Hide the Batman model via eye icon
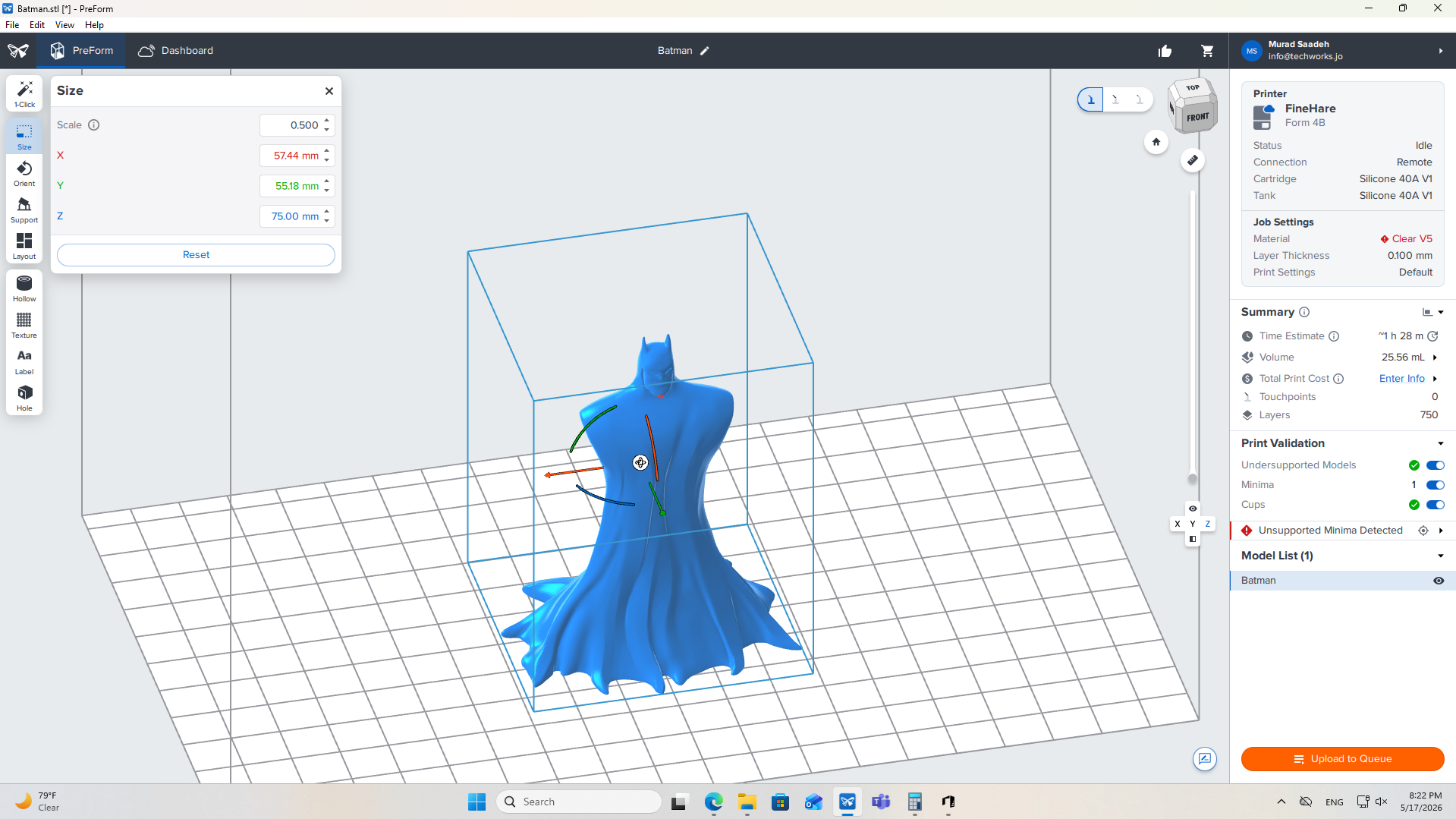 (x=1439, y=581)
